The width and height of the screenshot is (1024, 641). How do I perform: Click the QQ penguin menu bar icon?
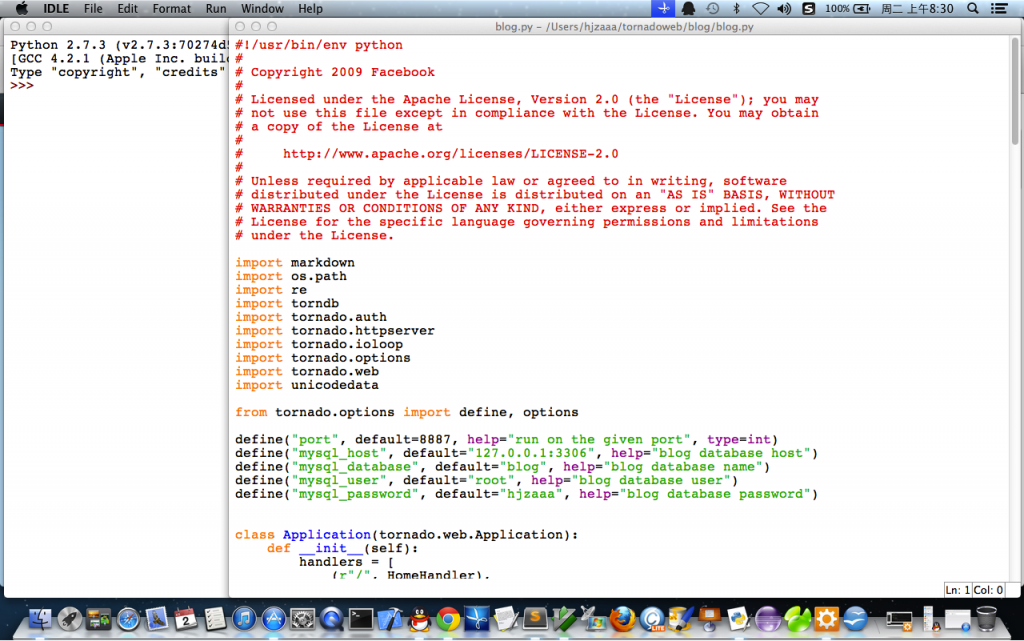[688, 8]
